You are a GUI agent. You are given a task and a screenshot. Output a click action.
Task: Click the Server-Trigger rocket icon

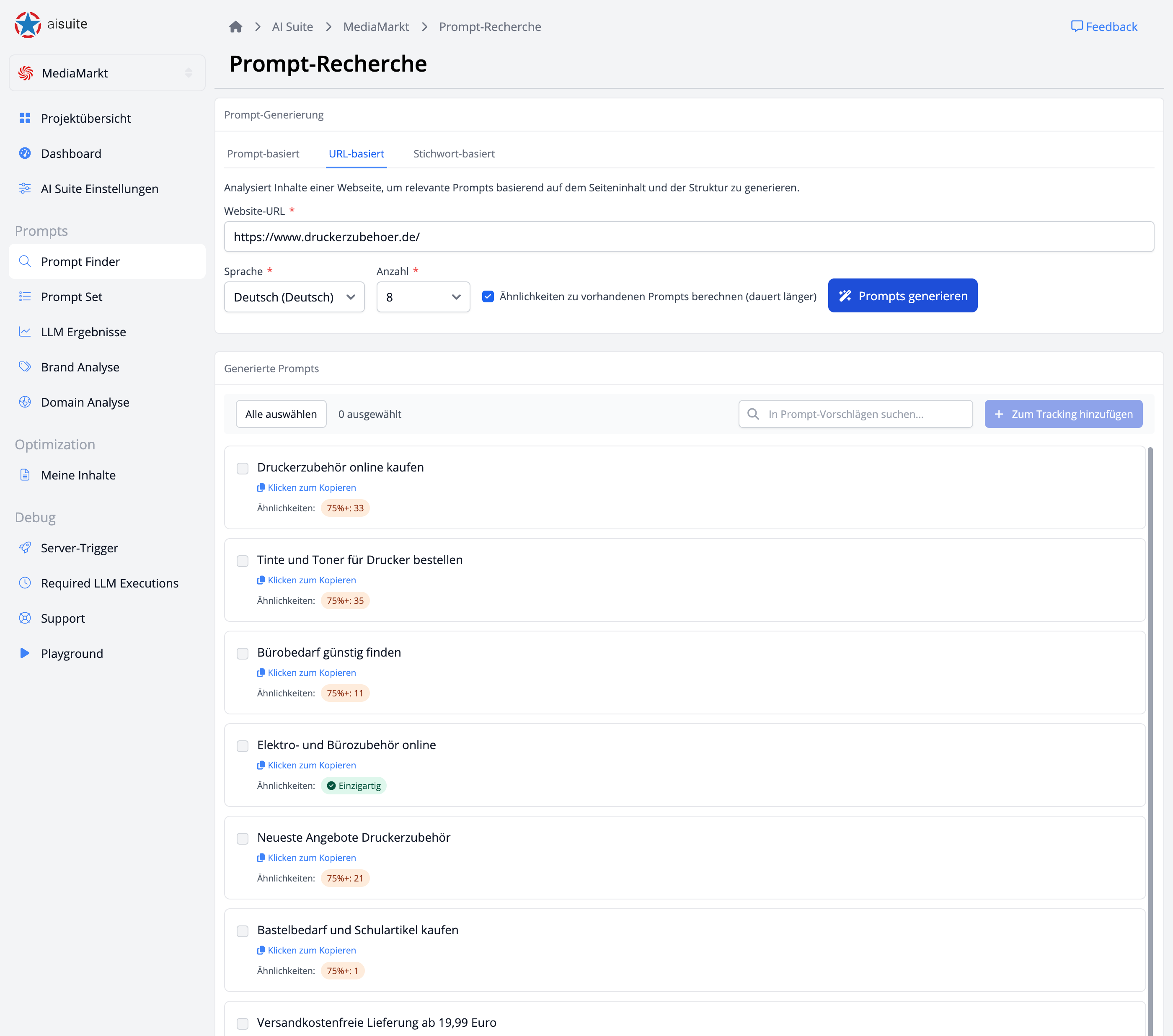25,547
